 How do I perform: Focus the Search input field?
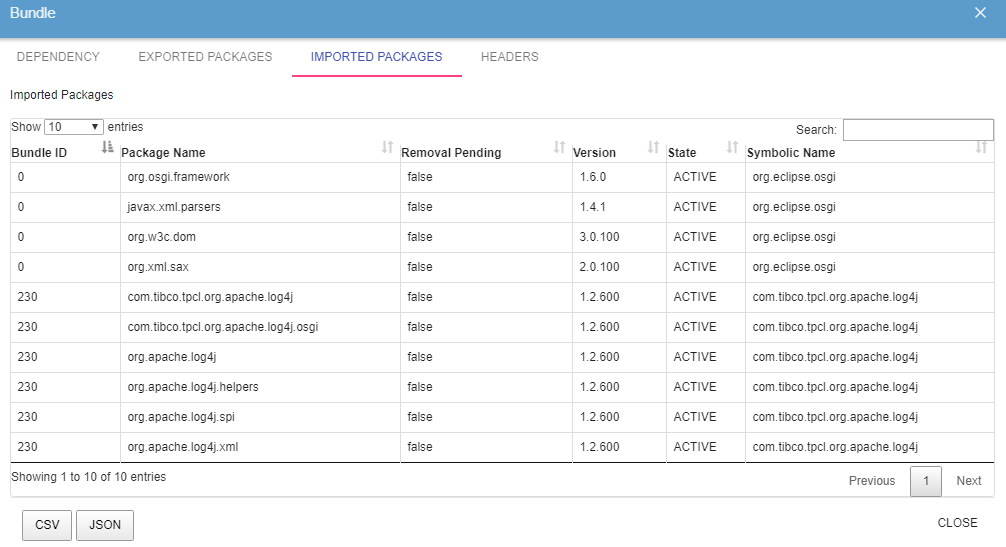tap(917, 130)
